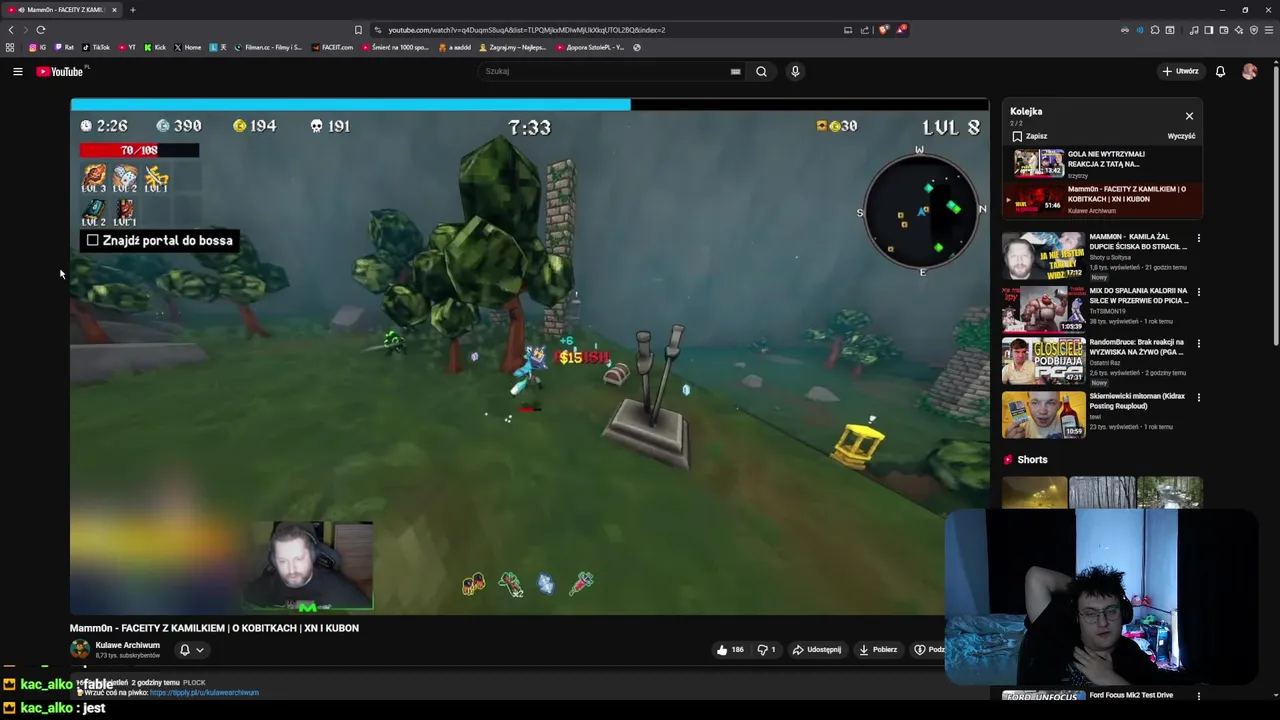Click the YouTube search magnifier button

[x=761, y=71]
